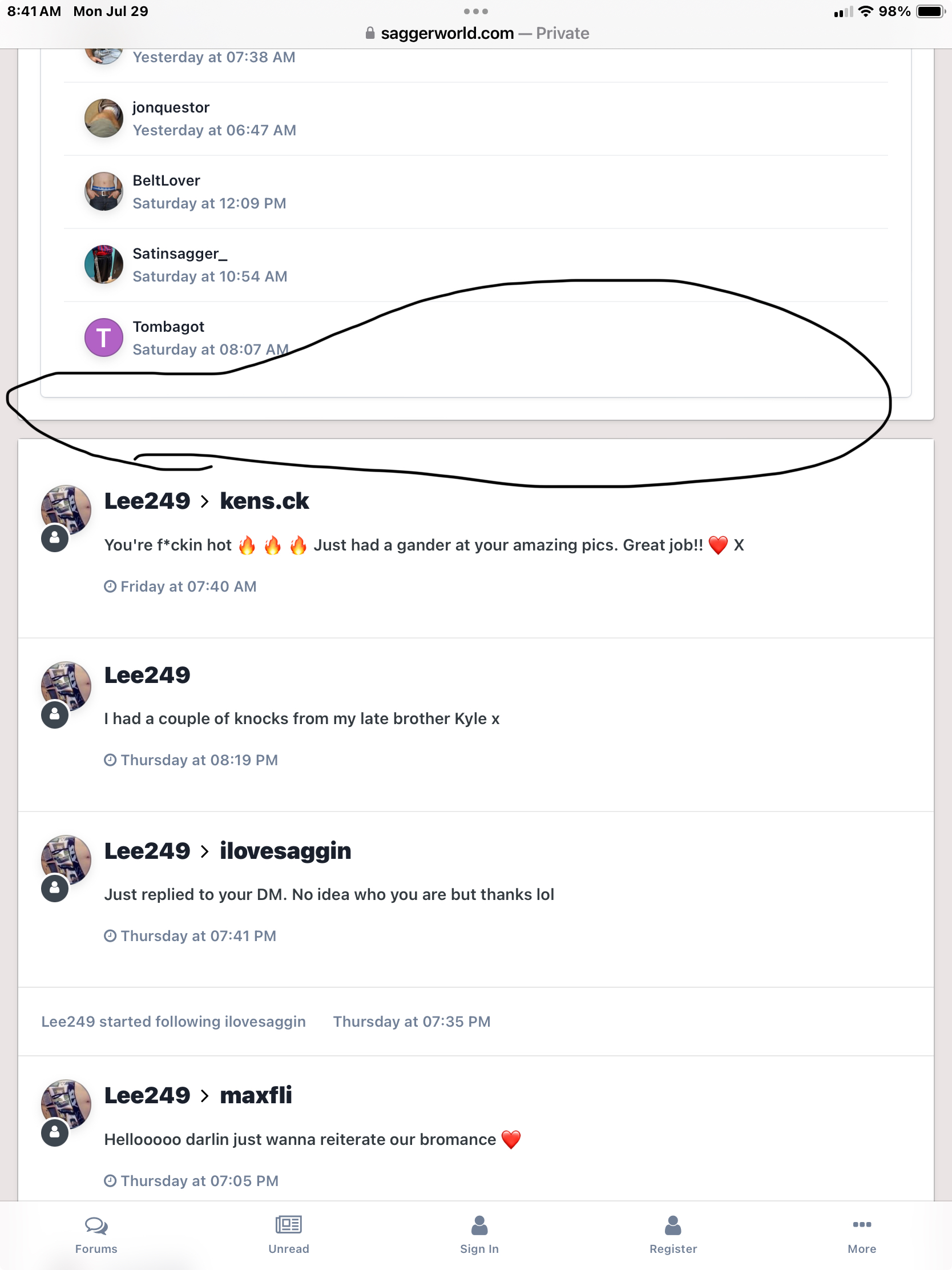Open the Forums tab icon
This screenshot has width=952, height=1270.
pyautogui.click(x=96, y=1225)
